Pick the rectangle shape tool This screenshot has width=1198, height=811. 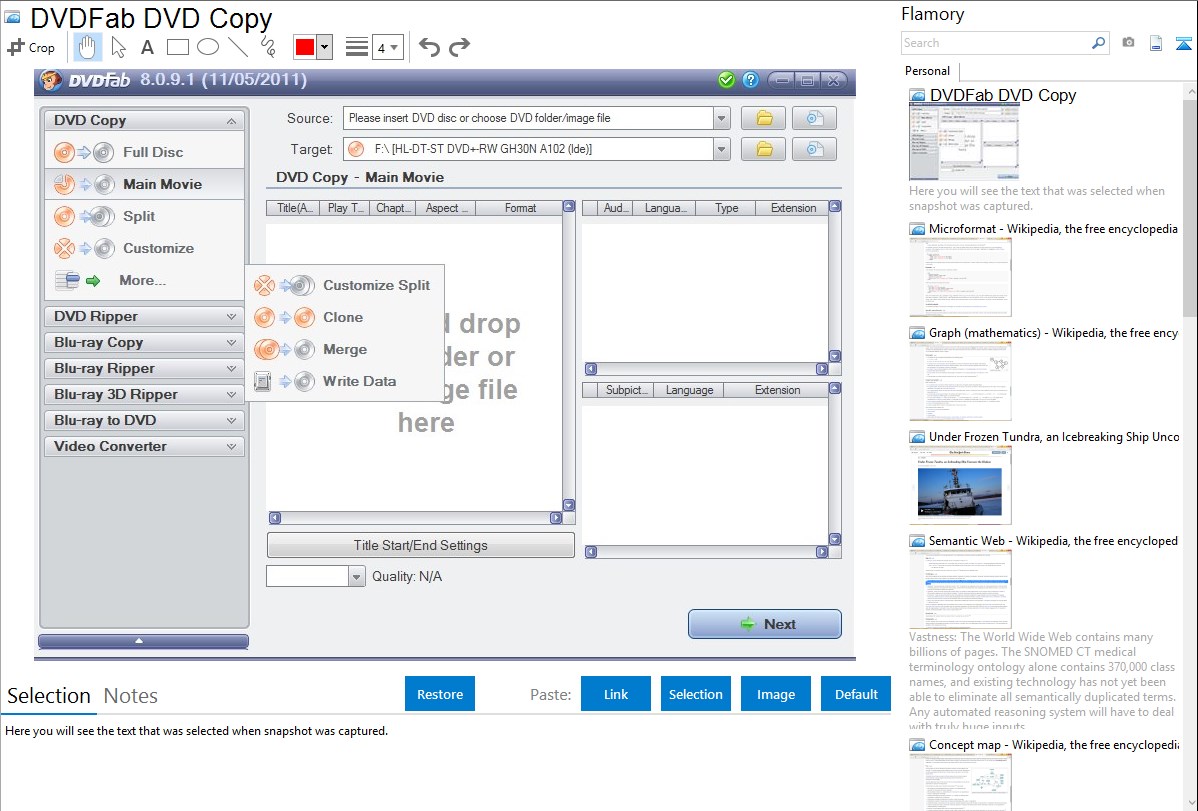(x=177, y=47)
